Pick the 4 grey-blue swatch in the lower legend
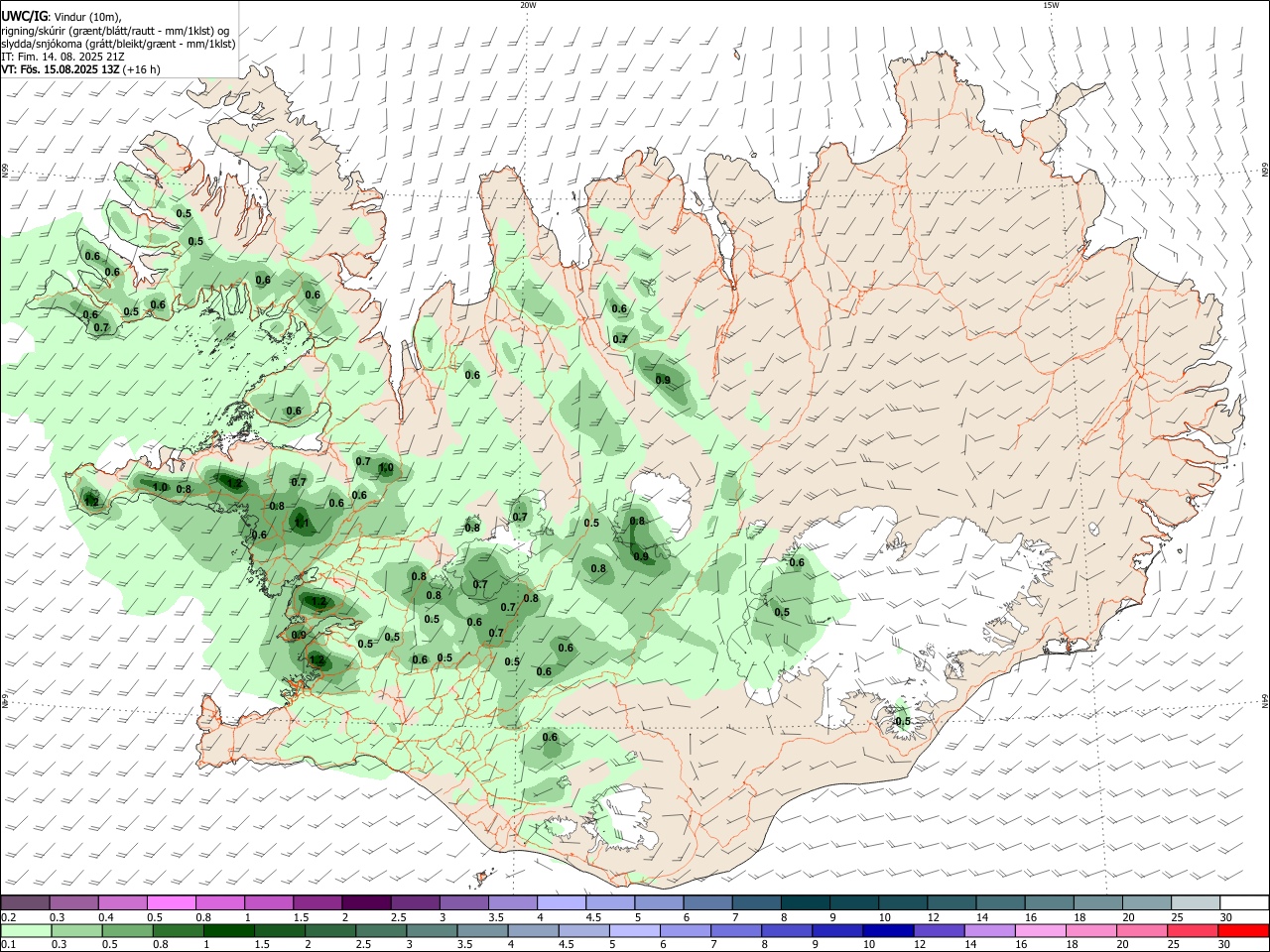This screenshot has width=1270, height=952. point(532,930)
